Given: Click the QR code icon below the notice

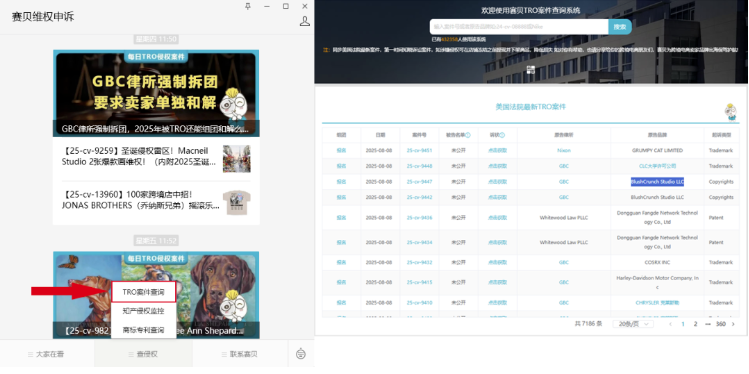Looking at the screenshot, I should tap(531, 70).
